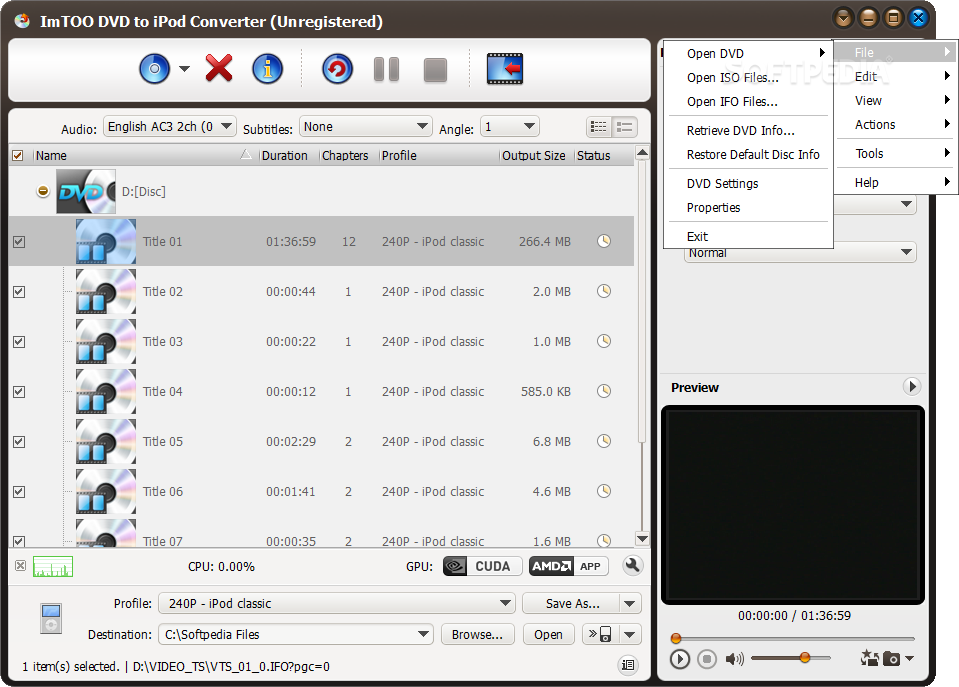Open the dropdown arrow beside the disc icon
959x687 pixels.
tap(184, 69)
